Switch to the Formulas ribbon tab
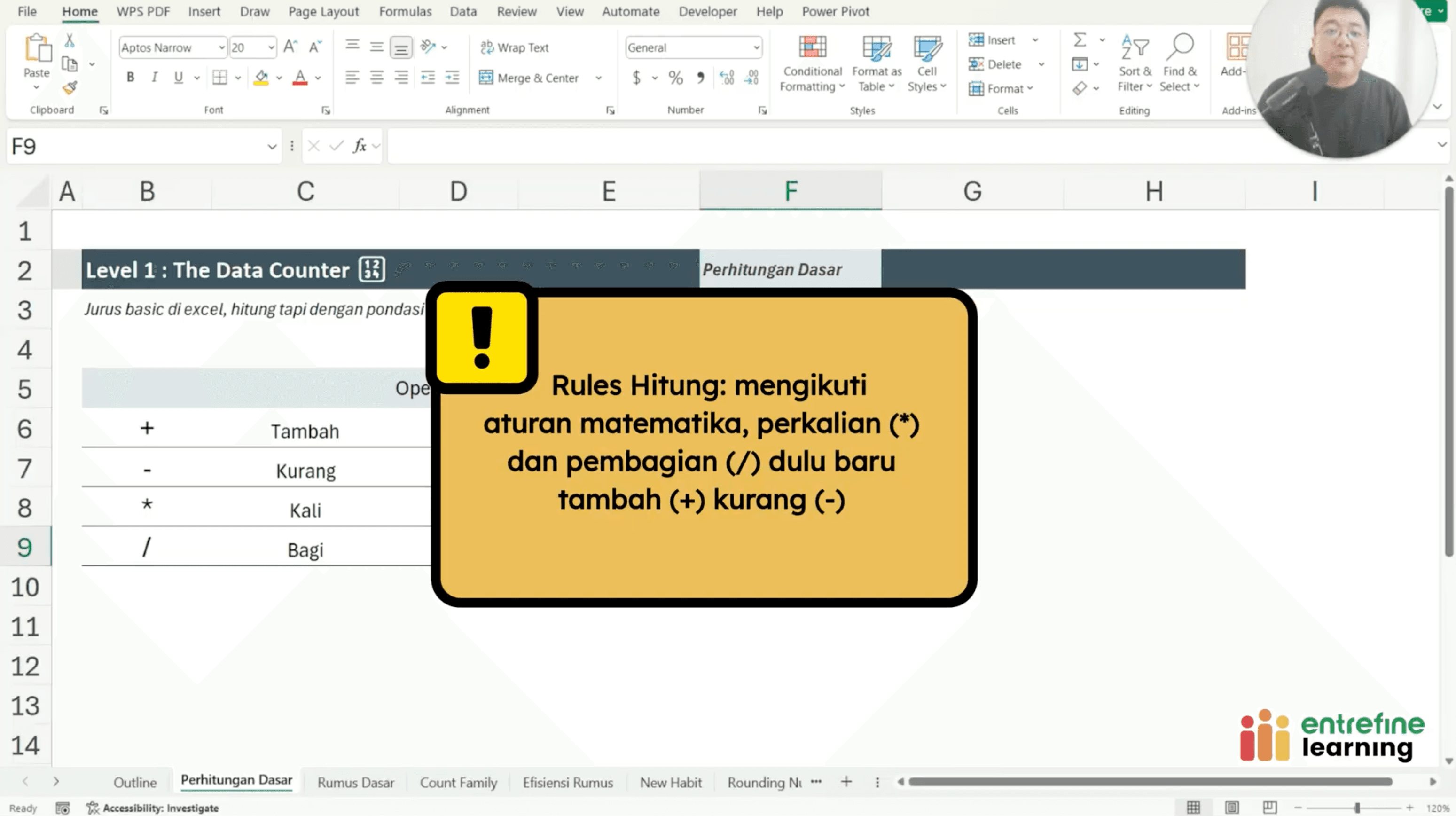Screen dimensions: 1456x816 click(405, 11)
